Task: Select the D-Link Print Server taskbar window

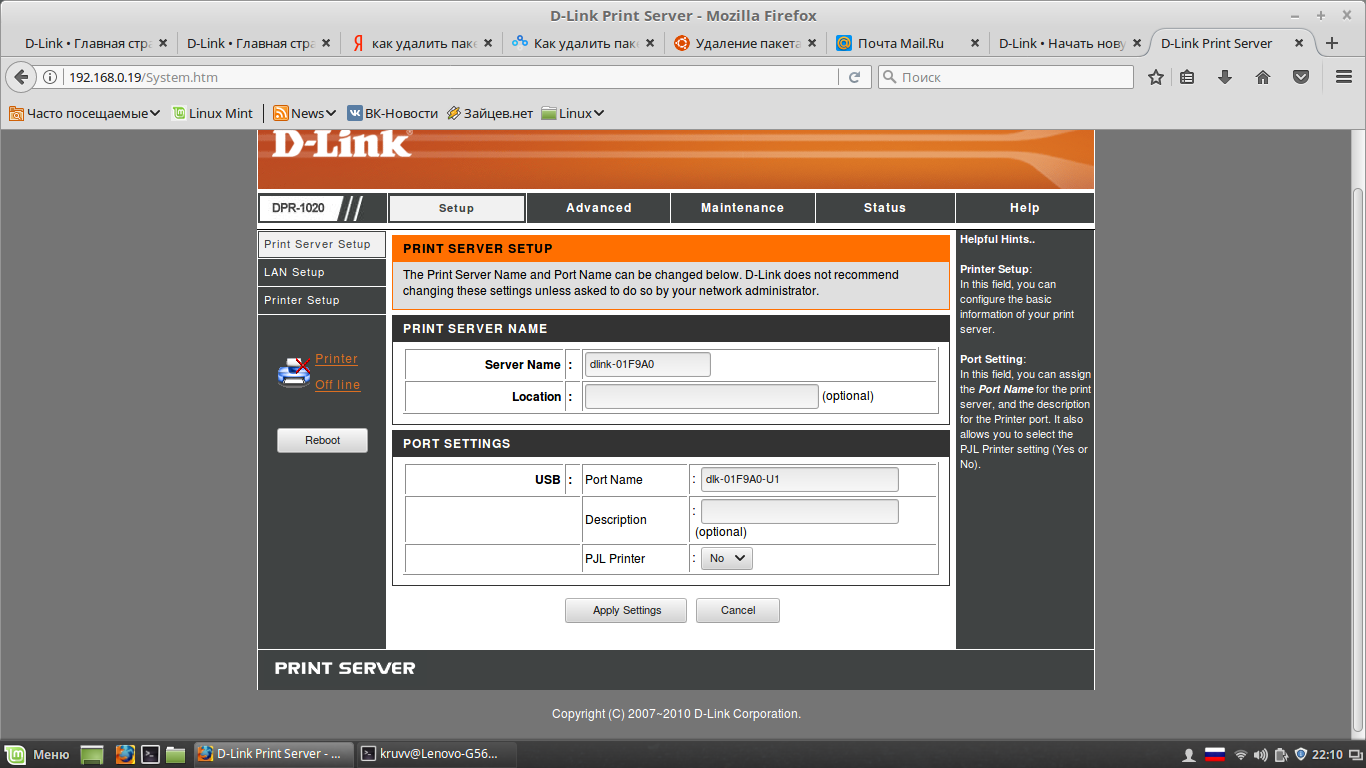Action: [x=274, y=754]
